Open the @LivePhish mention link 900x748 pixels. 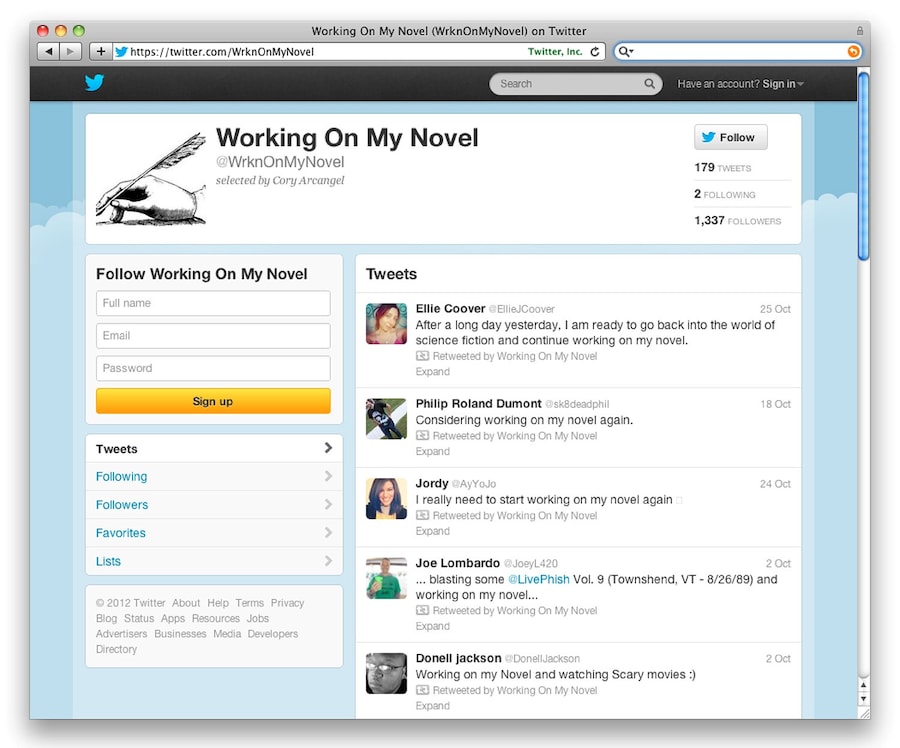(x=540, y=580)
